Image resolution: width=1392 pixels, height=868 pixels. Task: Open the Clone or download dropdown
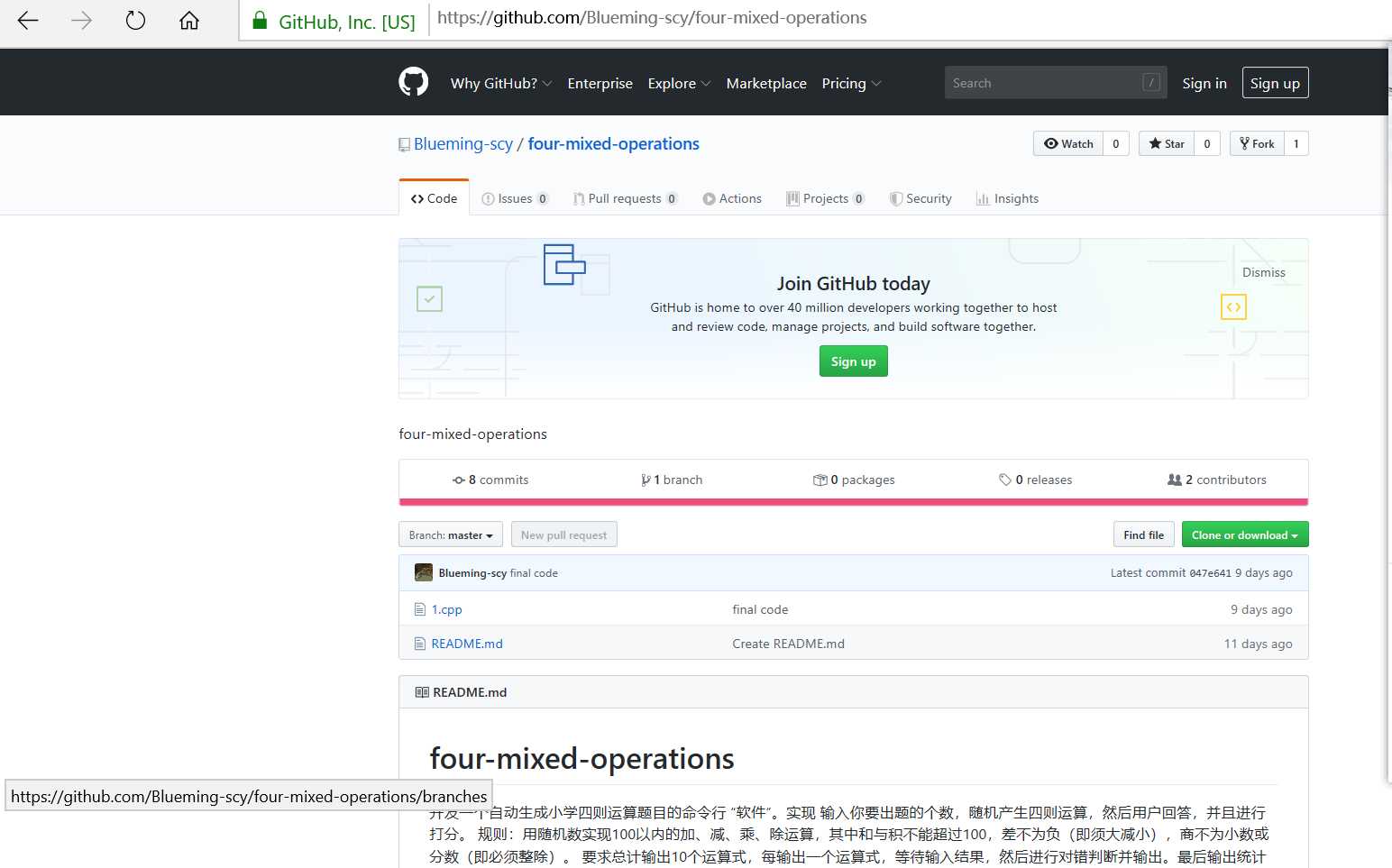pyautogui.click(x=1245, y=535)
